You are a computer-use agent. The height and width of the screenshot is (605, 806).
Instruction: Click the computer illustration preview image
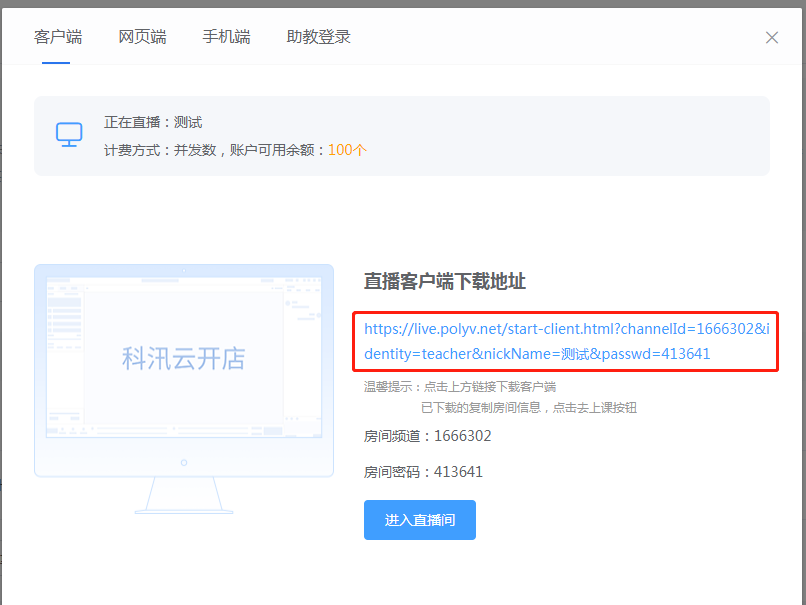[x=184, y=390]
